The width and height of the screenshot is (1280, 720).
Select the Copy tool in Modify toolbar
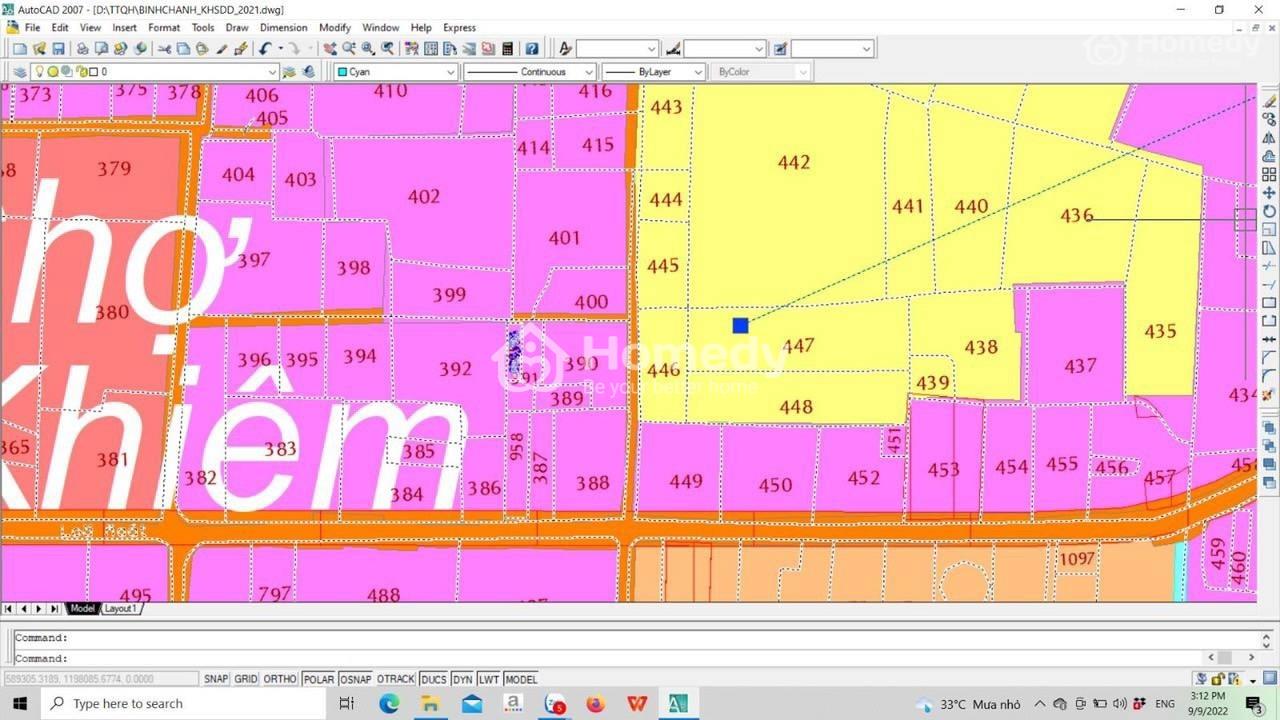click(x=1269, y=119)
